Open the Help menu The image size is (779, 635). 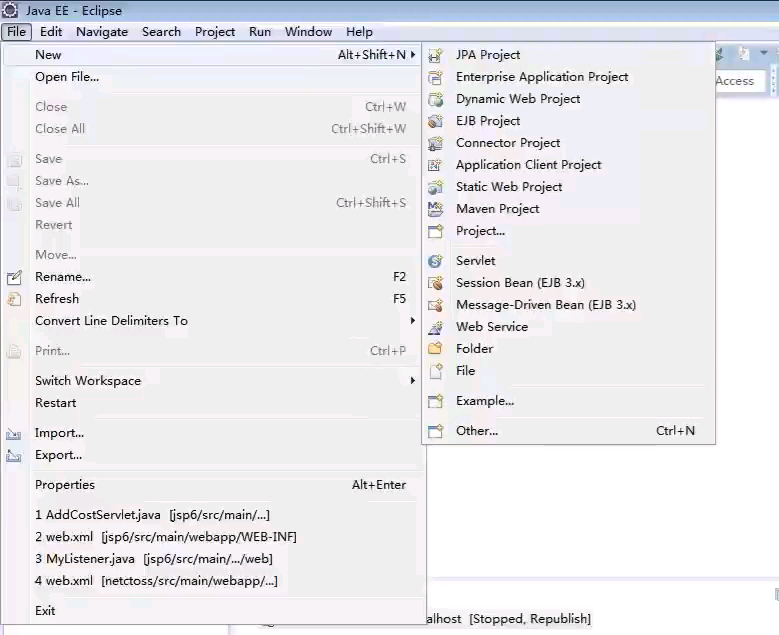359,32
